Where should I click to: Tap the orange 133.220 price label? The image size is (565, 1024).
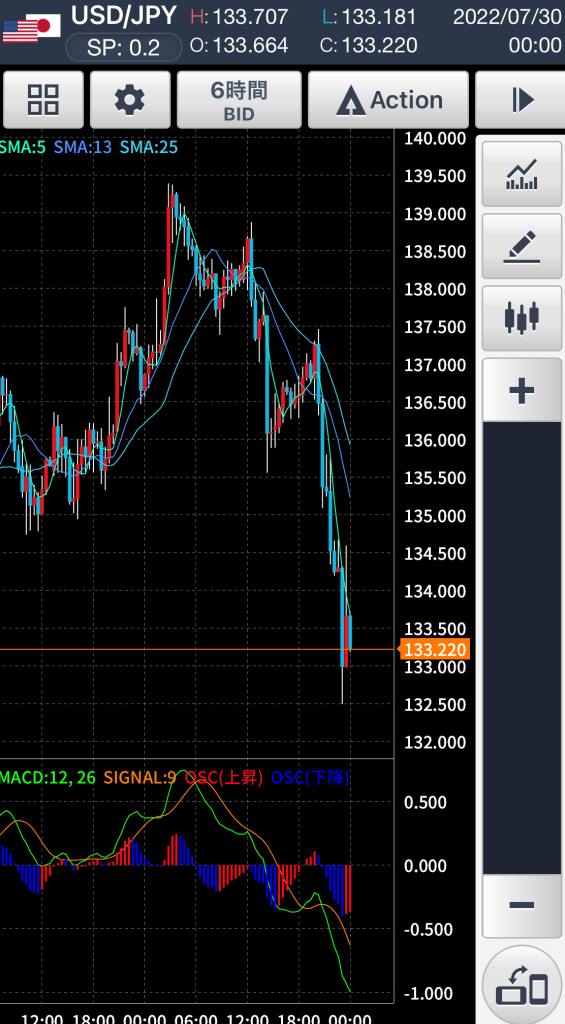pos(435,649)
